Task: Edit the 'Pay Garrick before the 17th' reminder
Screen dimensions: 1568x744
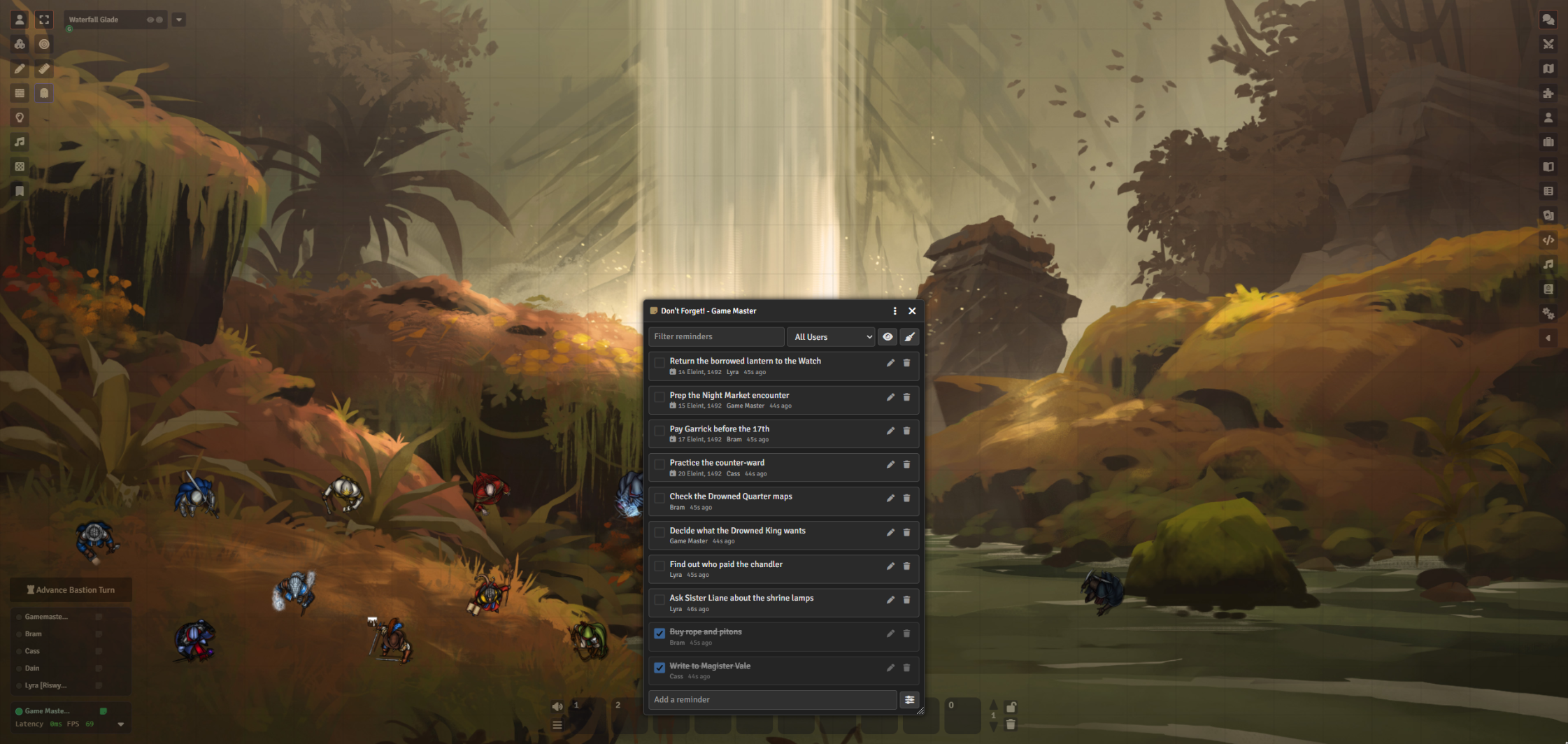Action: [890, 431]
